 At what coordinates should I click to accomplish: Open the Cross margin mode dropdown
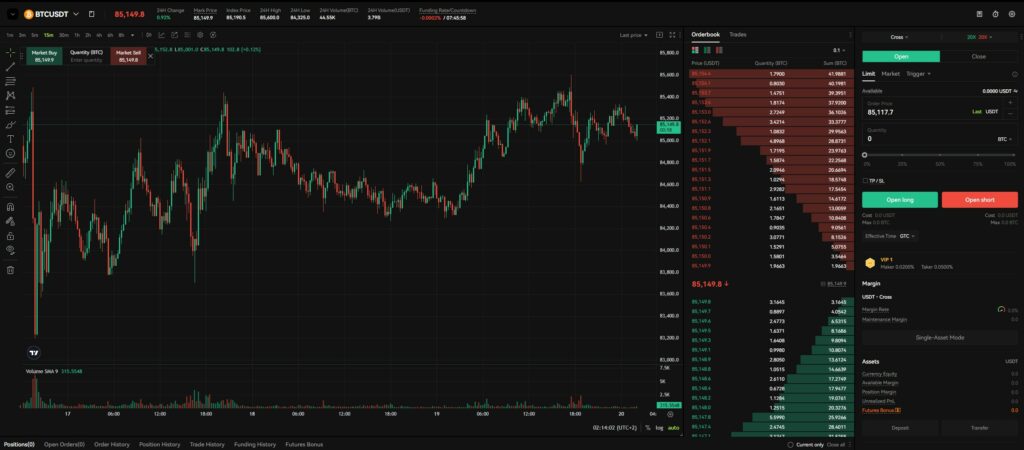900,37
